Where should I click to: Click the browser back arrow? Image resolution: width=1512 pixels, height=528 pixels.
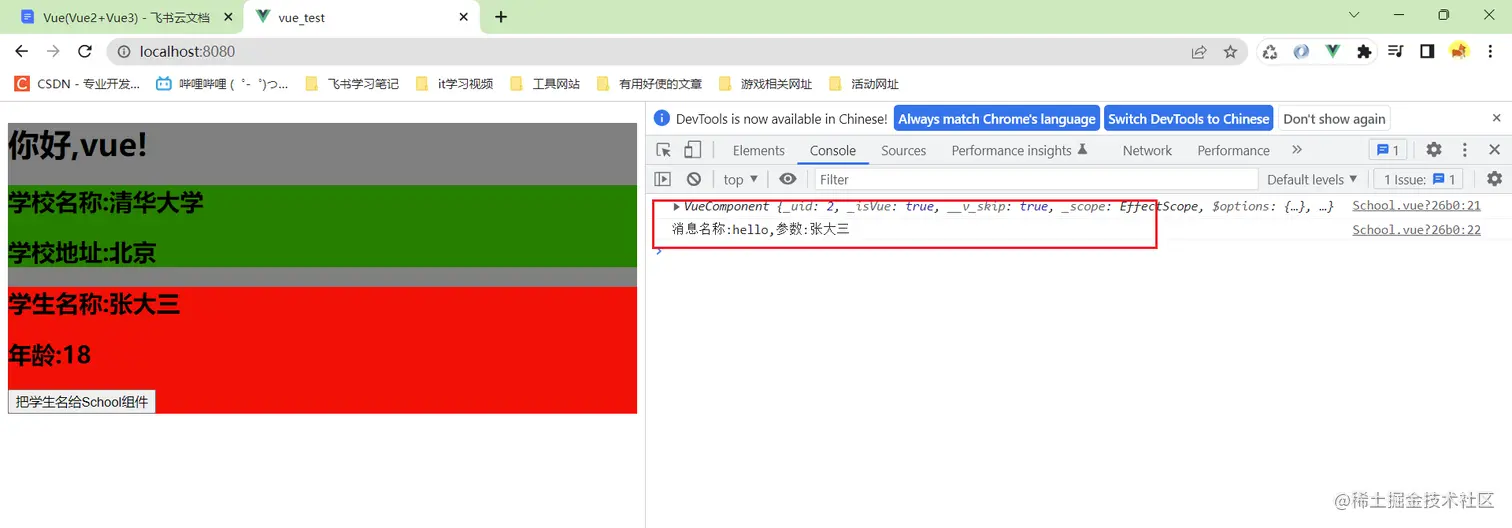click(22, 51)
